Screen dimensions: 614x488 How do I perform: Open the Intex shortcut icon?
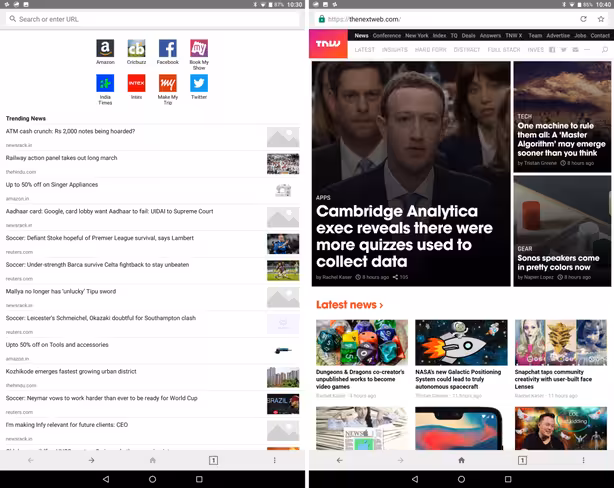(136, 83)
